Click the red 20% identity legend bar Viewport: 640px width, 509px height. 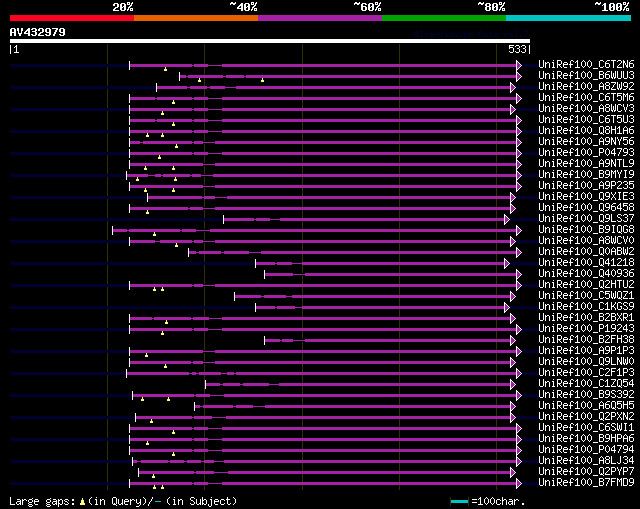coord(72,18)
